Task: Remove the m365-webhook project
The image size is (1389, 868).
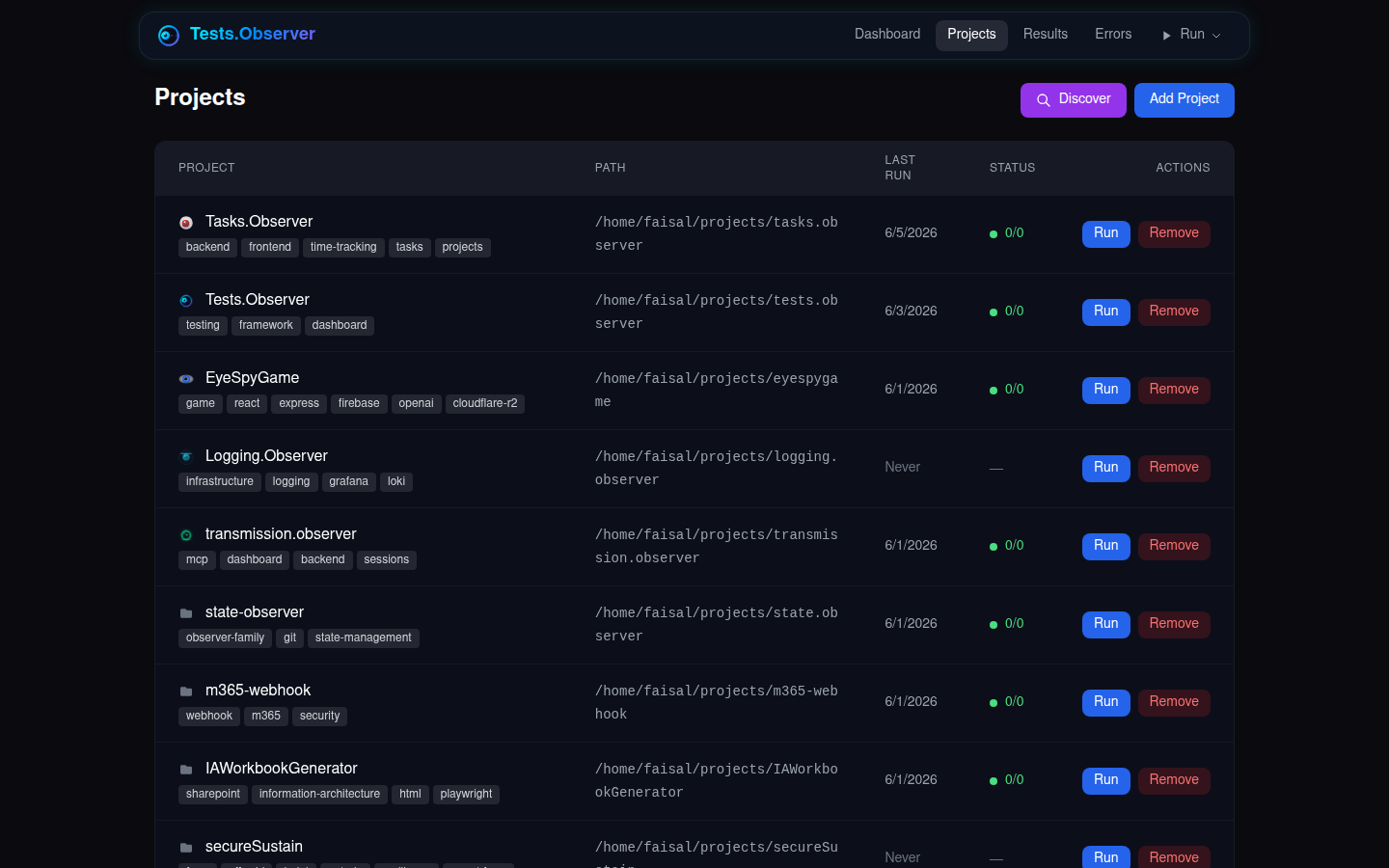Action: point(1174,702)
